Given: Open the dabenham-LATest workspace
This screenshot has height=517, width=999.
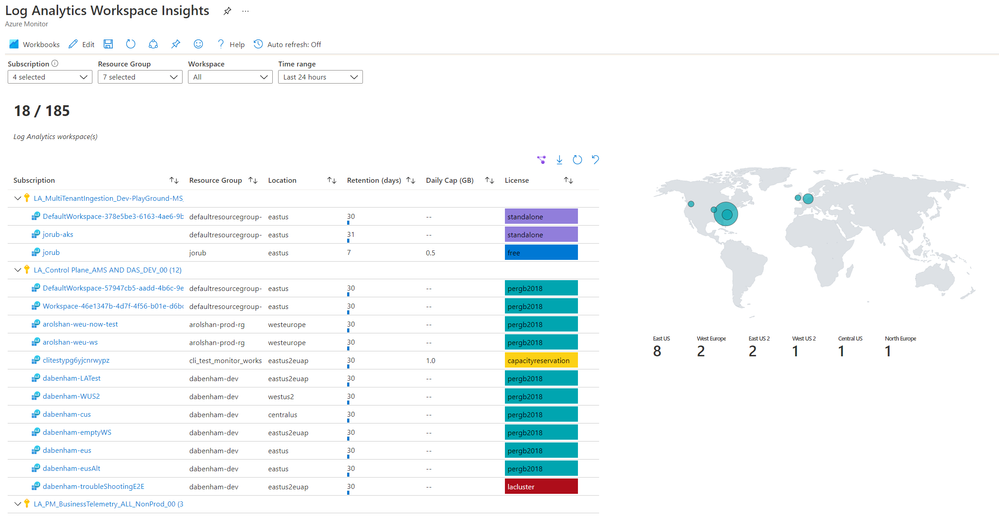Looking at the screenshot, I should tap(71, 378).
